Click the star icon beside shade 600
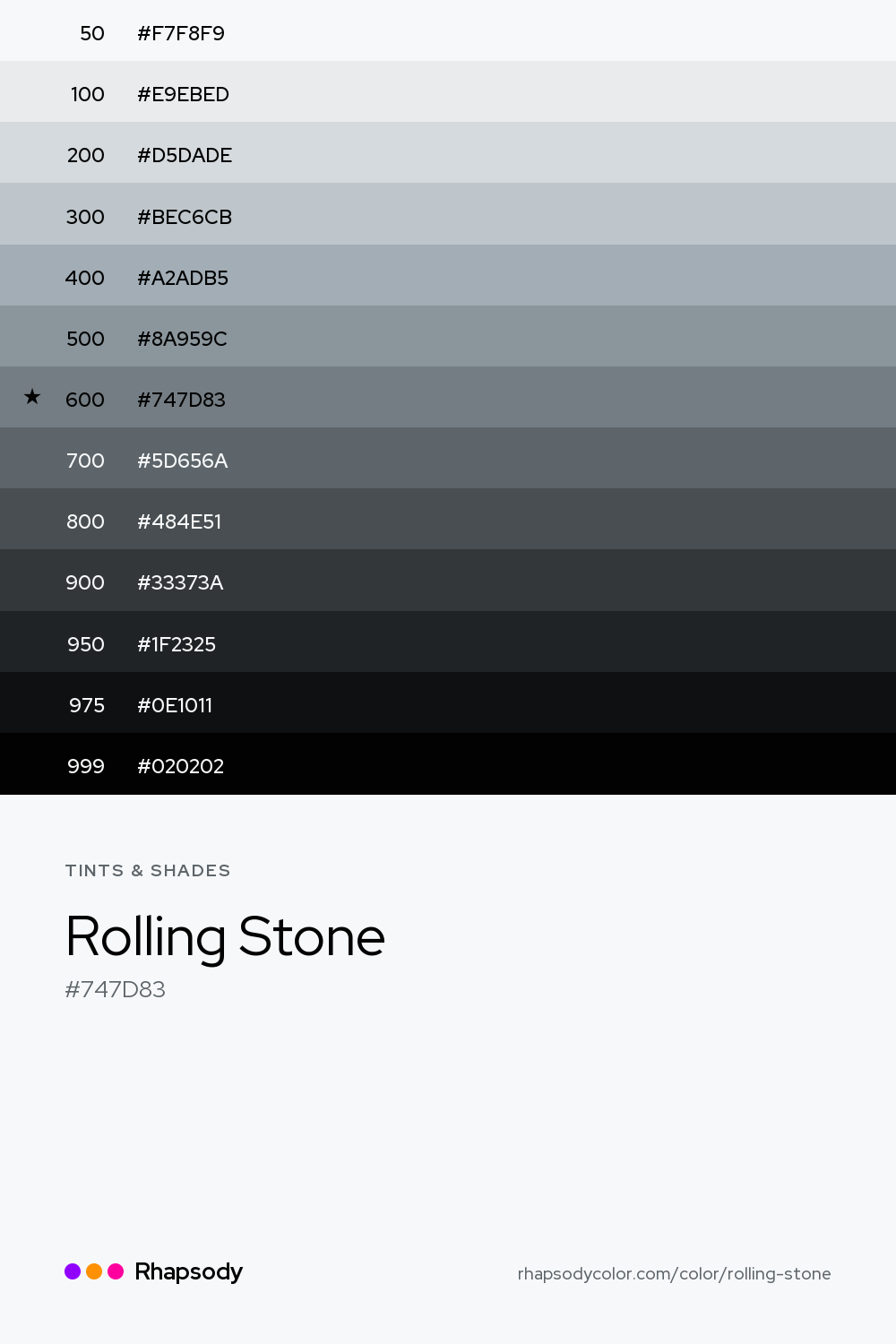Viewport: 896px width, 1344px height. (32, 396)
